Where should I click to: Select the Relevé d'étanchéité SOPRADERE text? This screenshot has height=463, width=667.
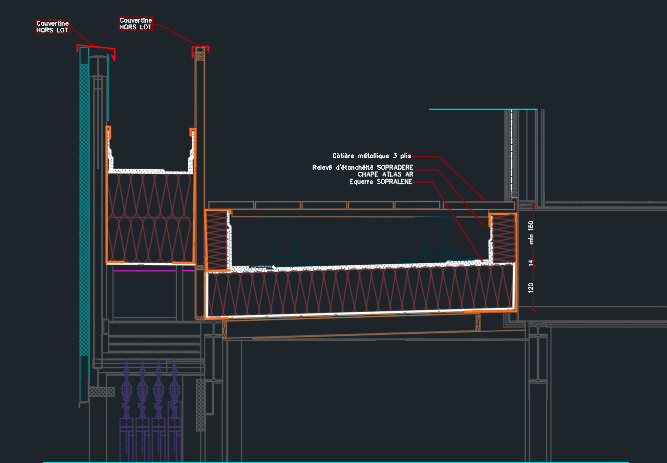(362, 166)
